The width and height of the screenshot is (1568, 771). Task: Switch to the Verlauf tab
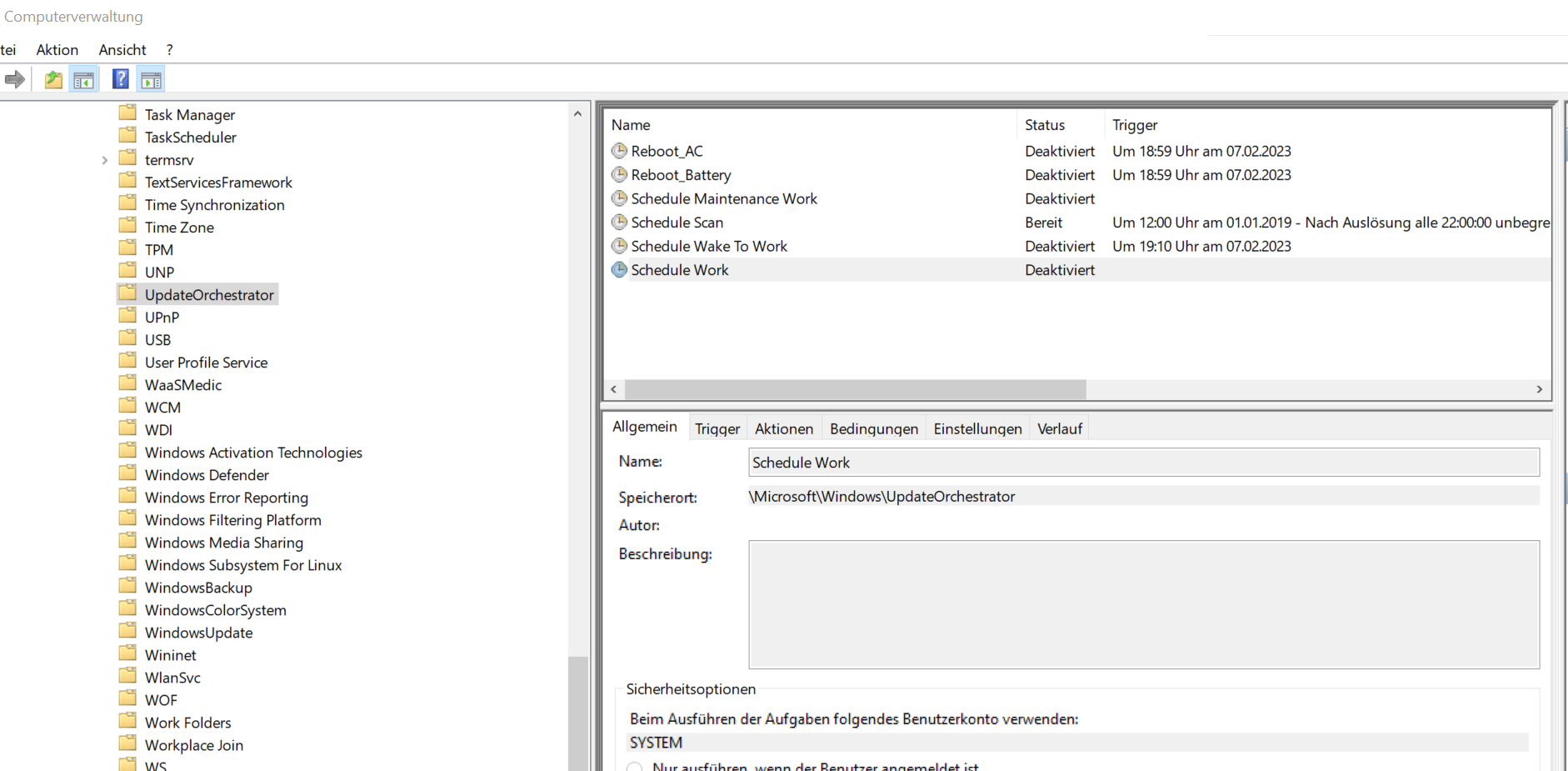[1060, 428]
